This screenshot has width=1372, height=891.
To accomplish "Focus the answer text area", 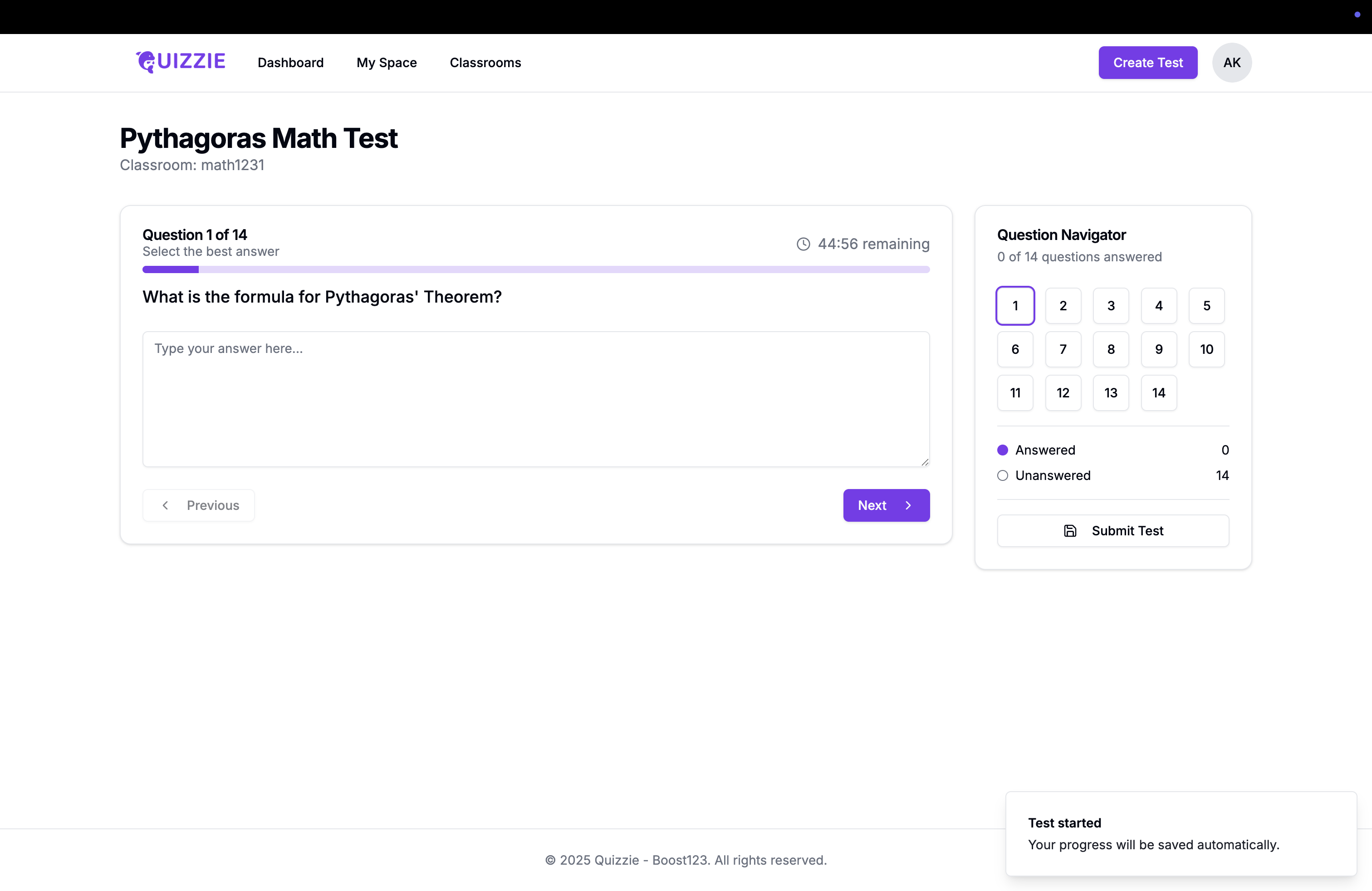I will click(x=535, y=399).
